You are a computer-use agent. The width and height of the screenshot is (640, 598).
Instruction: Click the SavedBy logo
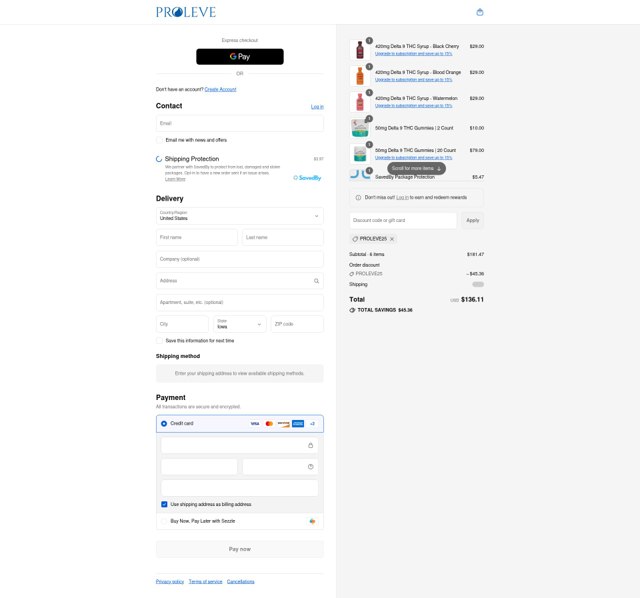coord(307,178)
